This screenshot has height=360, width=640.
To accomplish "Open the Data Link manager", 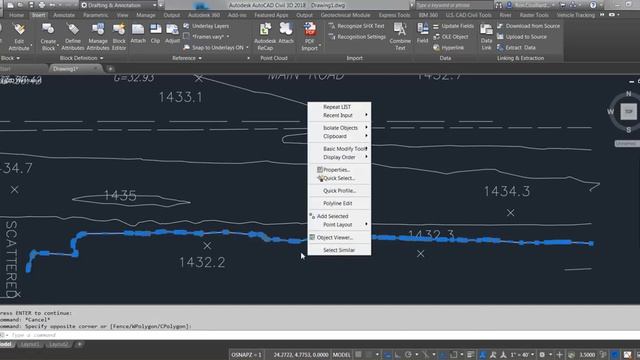I will click(486, 37).
